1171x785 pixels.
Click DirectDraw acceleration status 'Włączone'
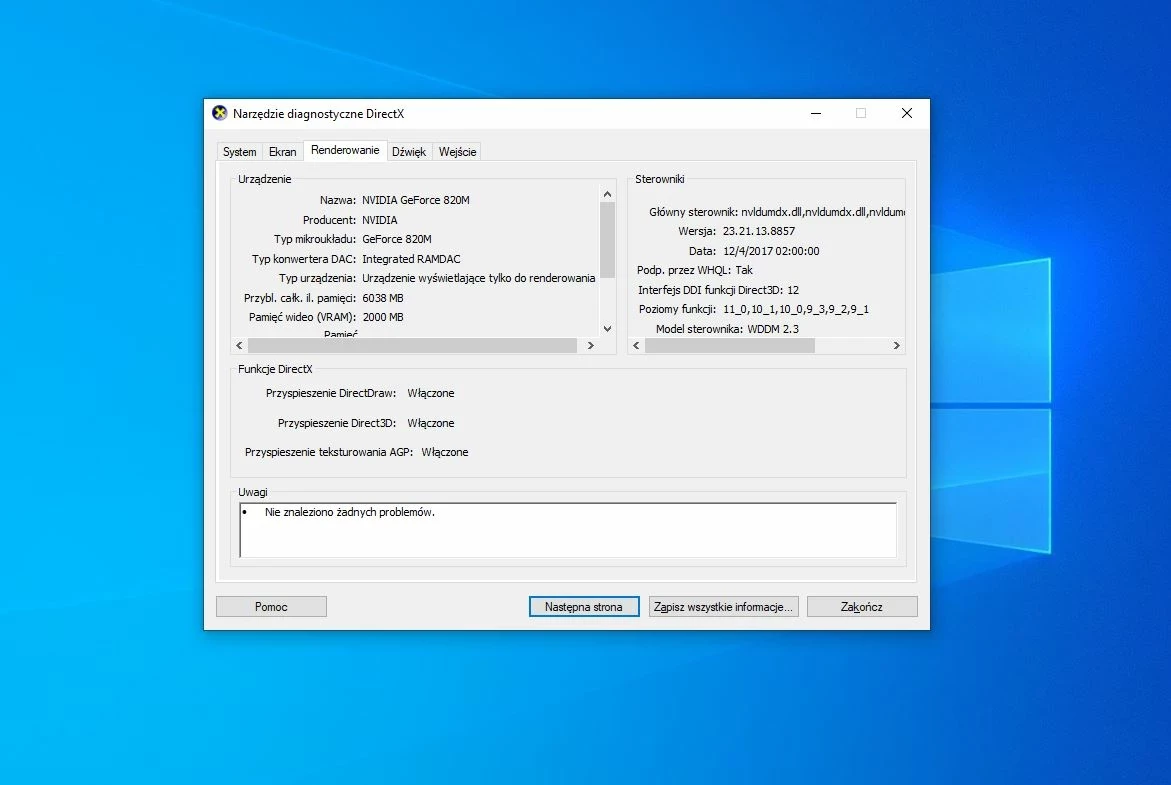point(431,393)
